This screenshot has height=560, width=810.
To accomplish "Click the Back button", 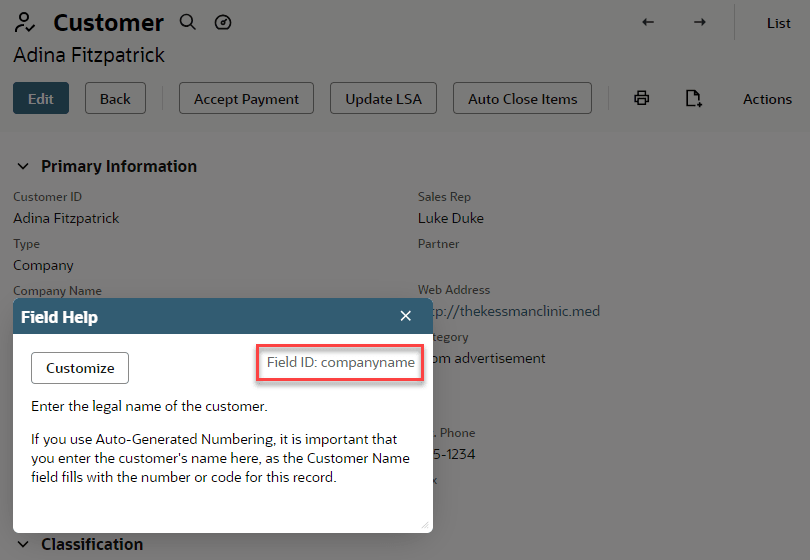I will point(115,98).
